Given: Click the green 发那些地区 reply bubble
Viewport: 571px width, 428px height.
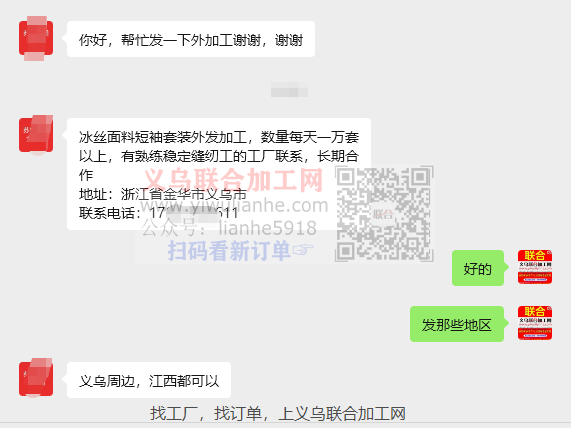Looking at the screenshot, I should coord(457,324).
